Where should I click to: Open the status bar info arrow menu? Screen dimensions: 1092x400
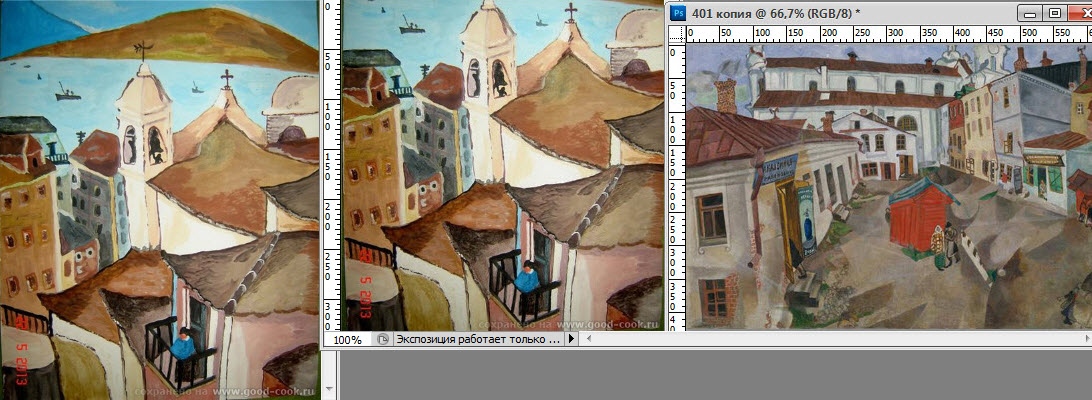[x=572, y=339]
